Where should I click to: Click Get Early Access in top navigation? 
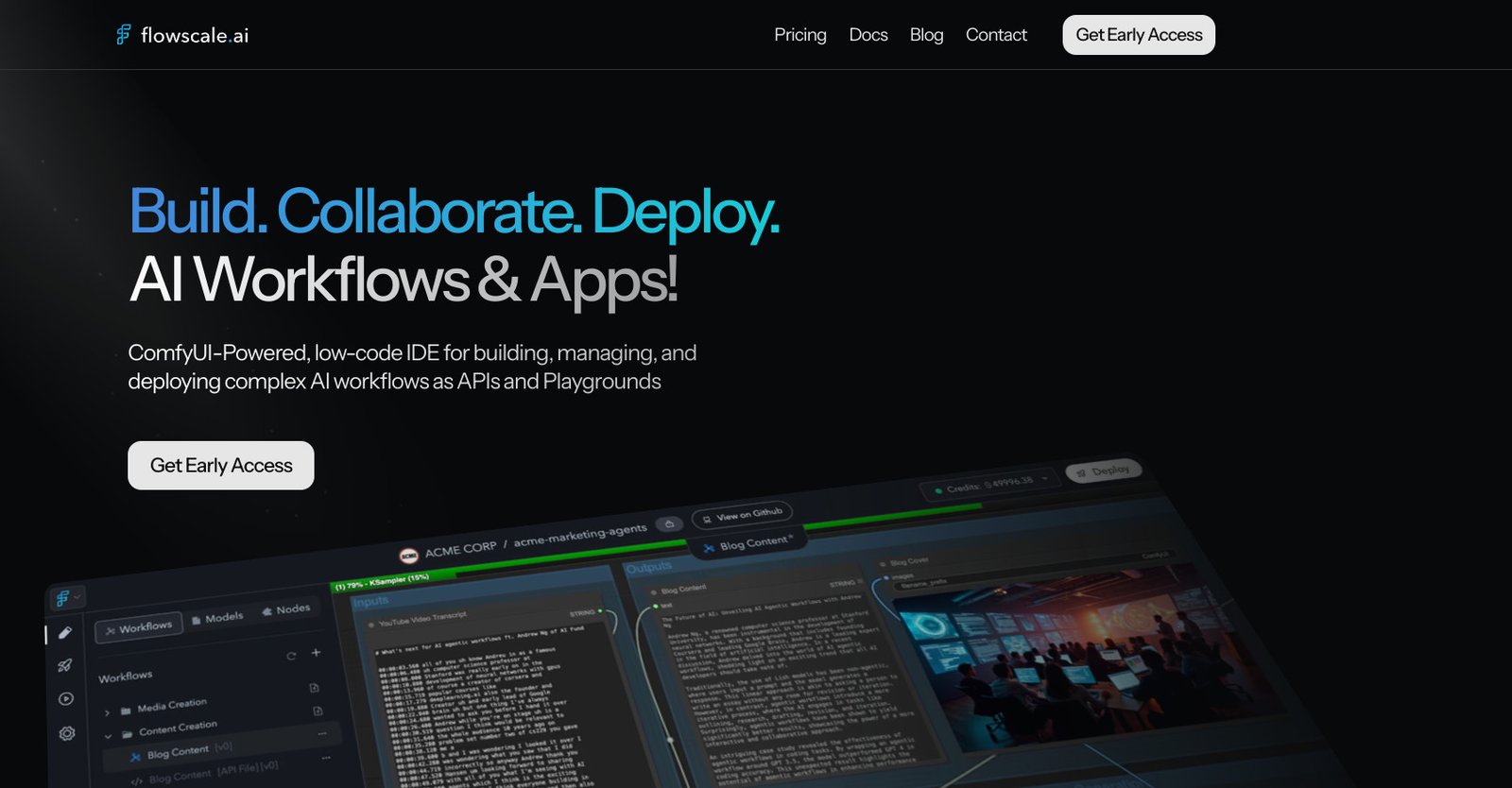pos(1139,35)
